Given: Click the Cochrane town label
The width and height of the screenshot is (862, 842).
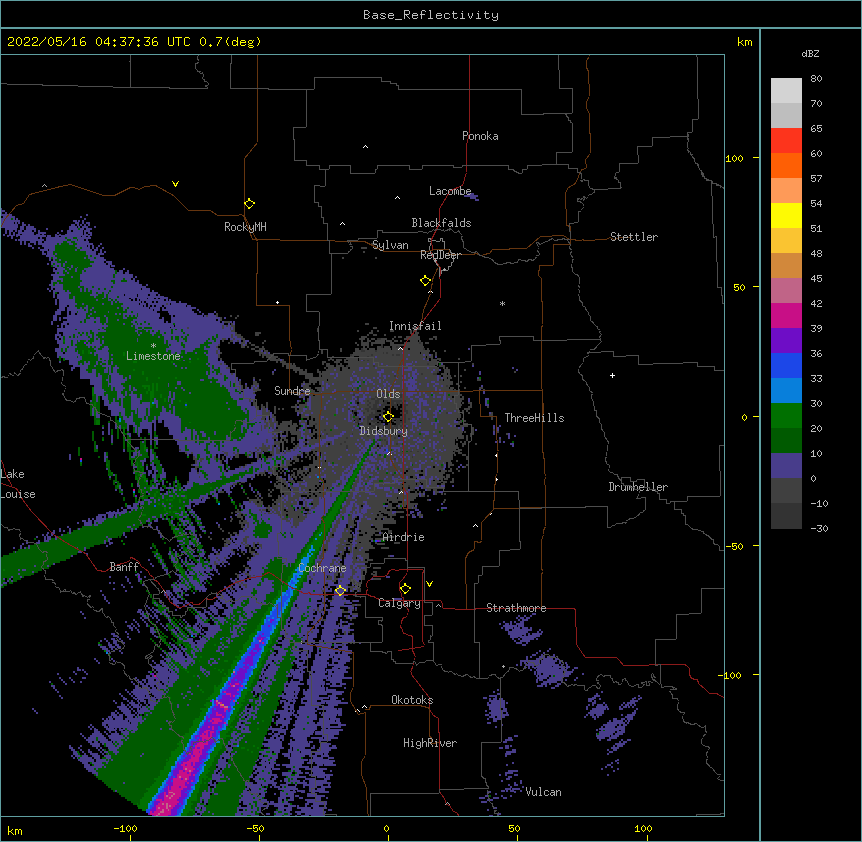Looking at the screenshot, I should 322,568.
